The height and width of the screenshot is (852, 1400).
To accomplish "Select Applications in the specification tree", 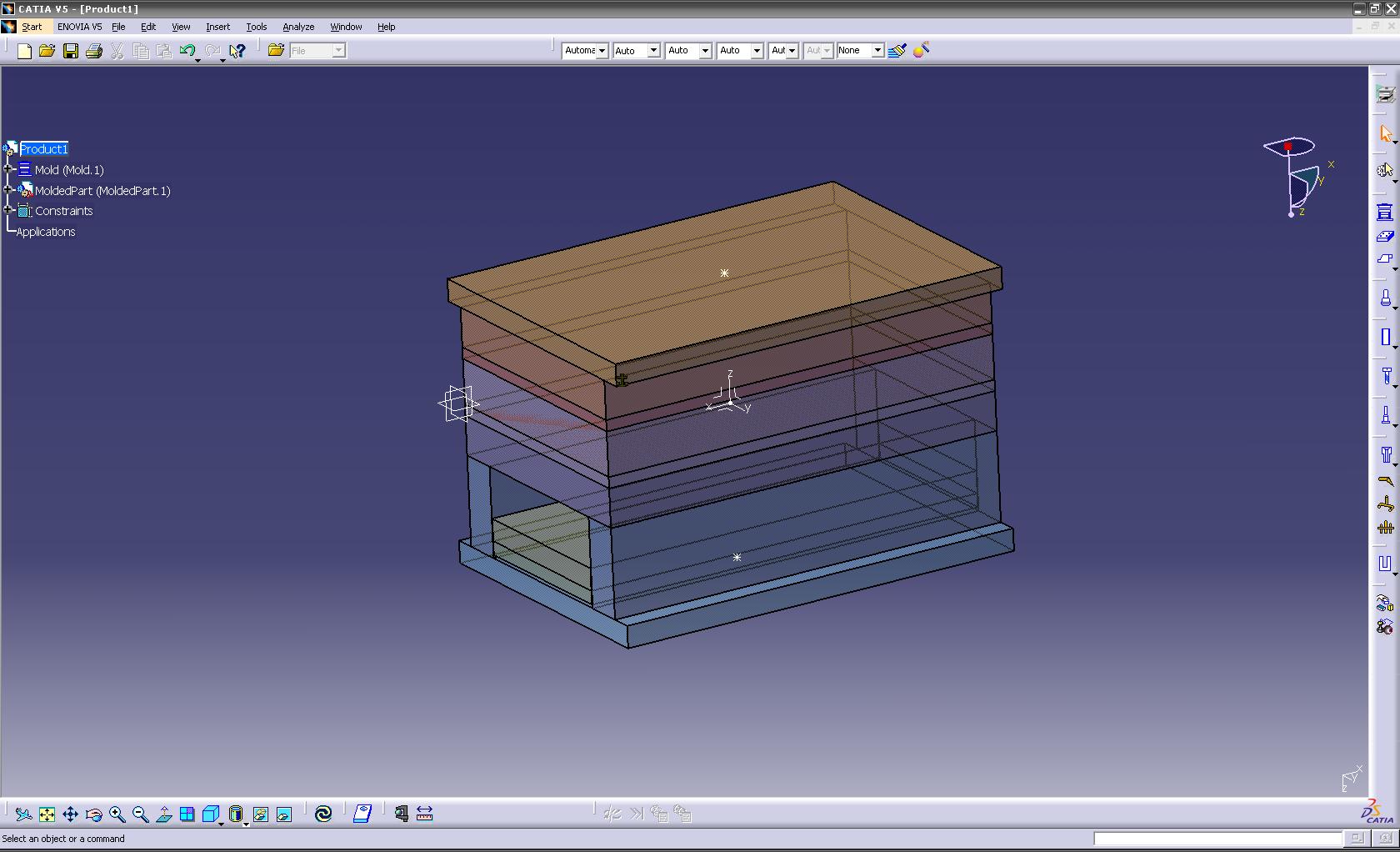I will click(46, 232).
